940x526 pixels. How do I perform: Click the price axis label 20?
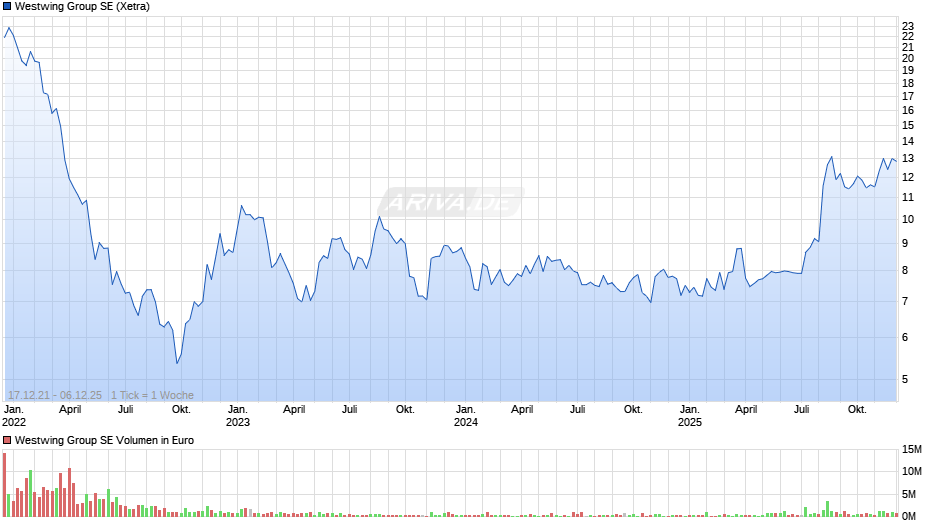pyautogui.click(x=908, y=58)
